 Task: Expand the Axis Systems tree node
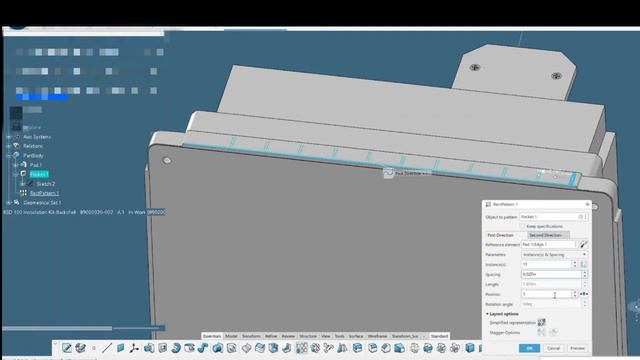[9, 137]
